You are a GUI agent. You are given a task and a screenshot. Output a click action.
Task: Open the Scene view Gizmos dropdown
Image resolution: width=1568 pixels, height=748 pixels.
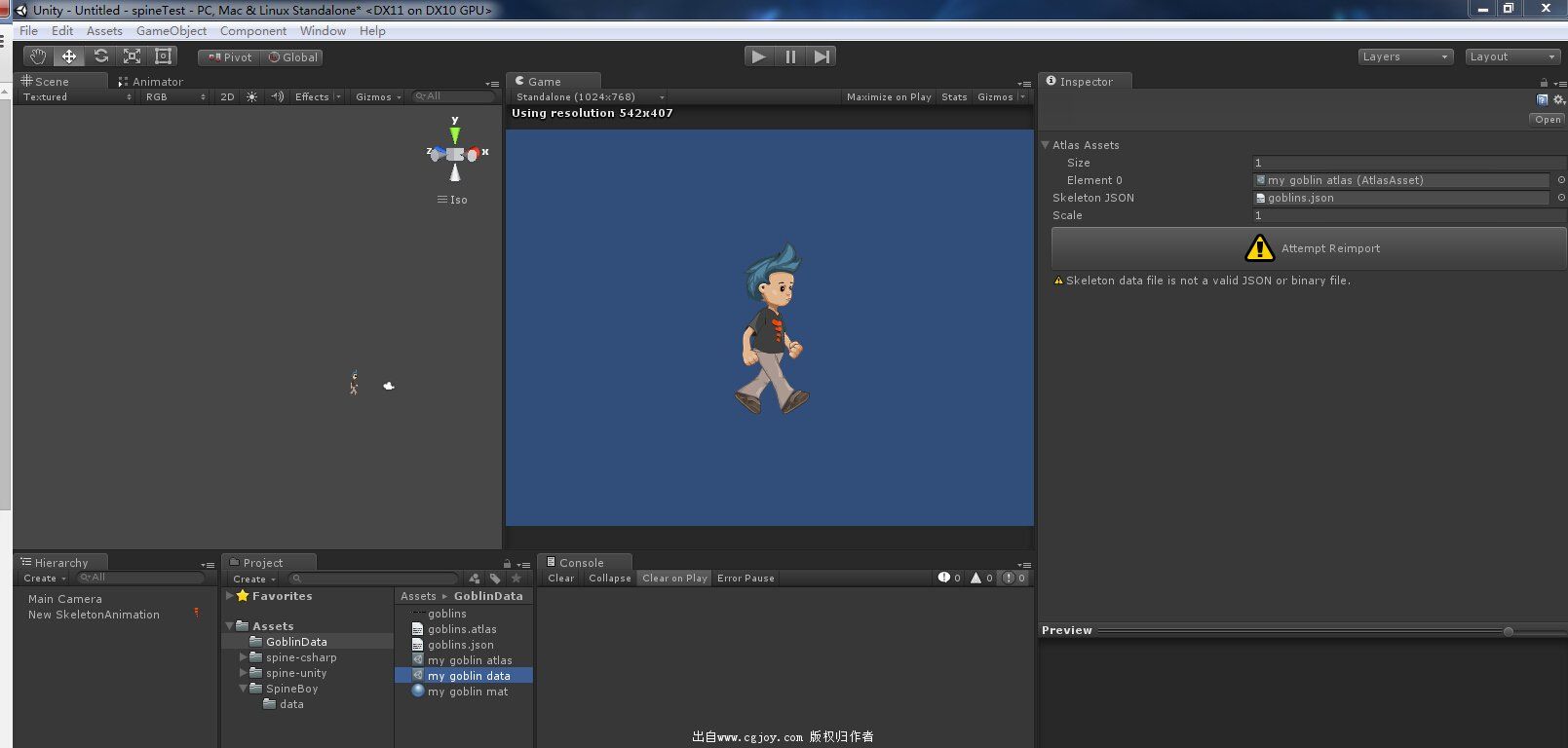(378, 96)
